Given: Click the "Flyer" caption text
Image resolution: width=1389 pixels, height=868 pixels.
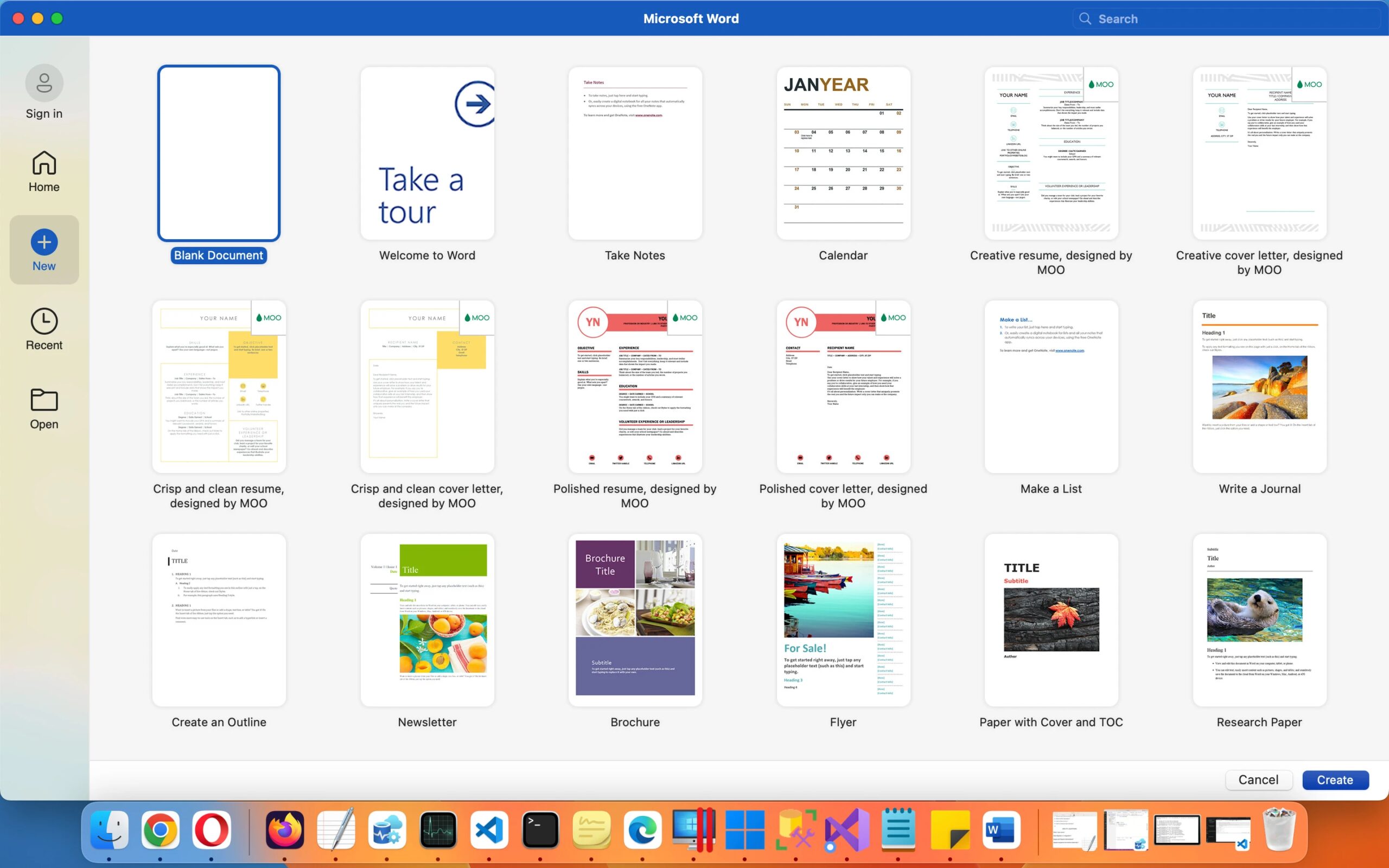Looking at the screenshot, I should [843, 722].
